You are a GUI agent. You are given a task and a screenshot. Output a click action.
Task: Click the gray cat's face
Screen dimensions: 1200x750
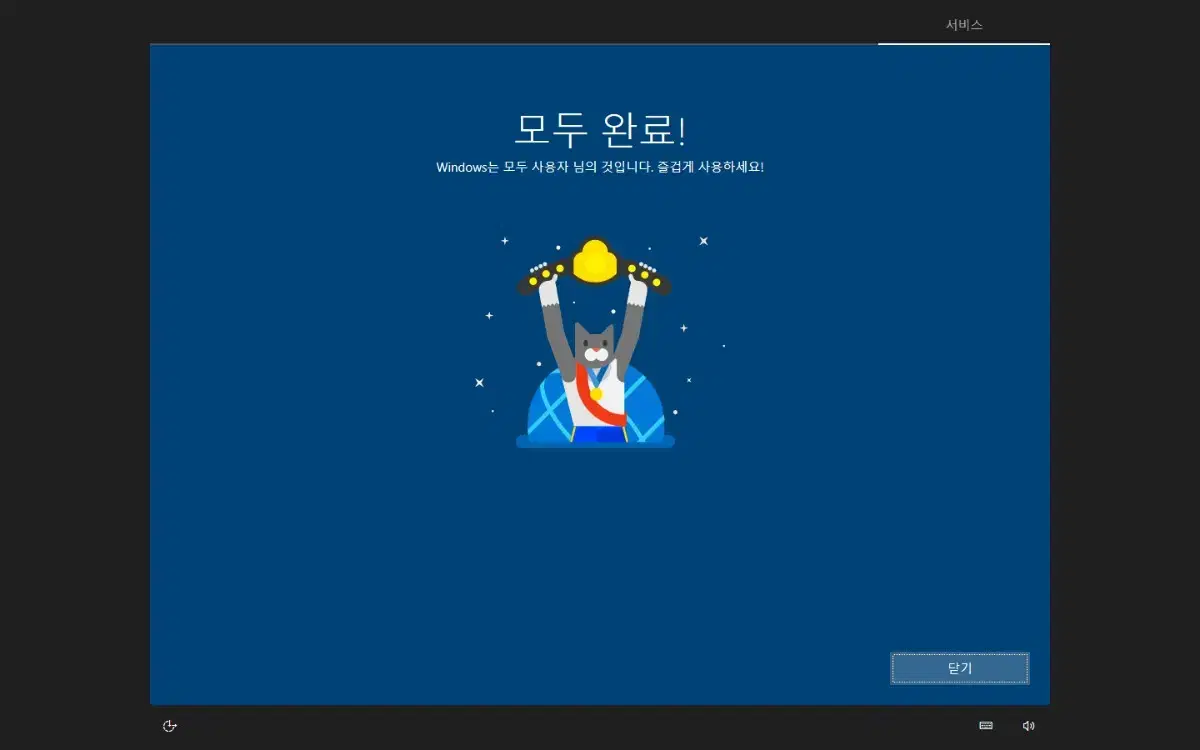pos(594,347)
